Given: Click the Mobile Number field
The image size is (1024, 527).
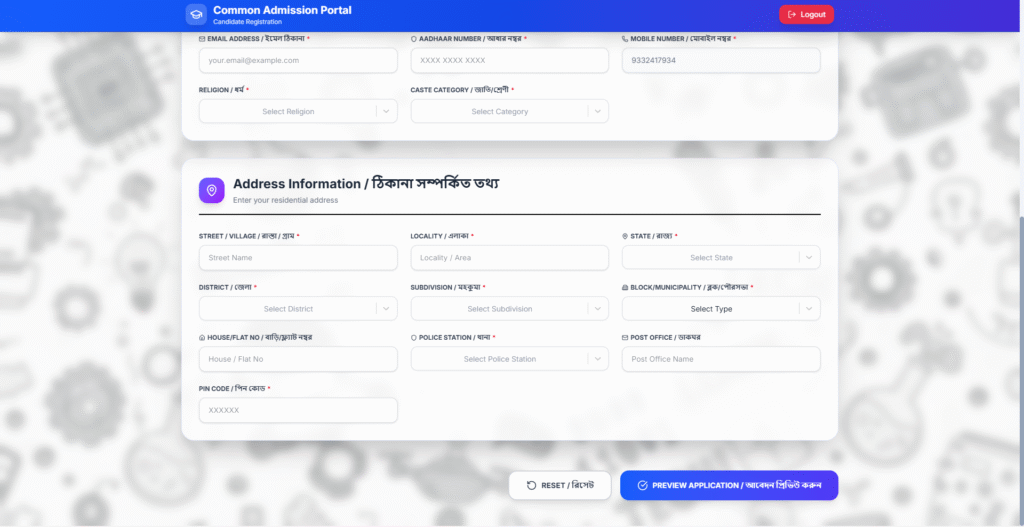Looking at the screenshot, I should pos(720,61).
